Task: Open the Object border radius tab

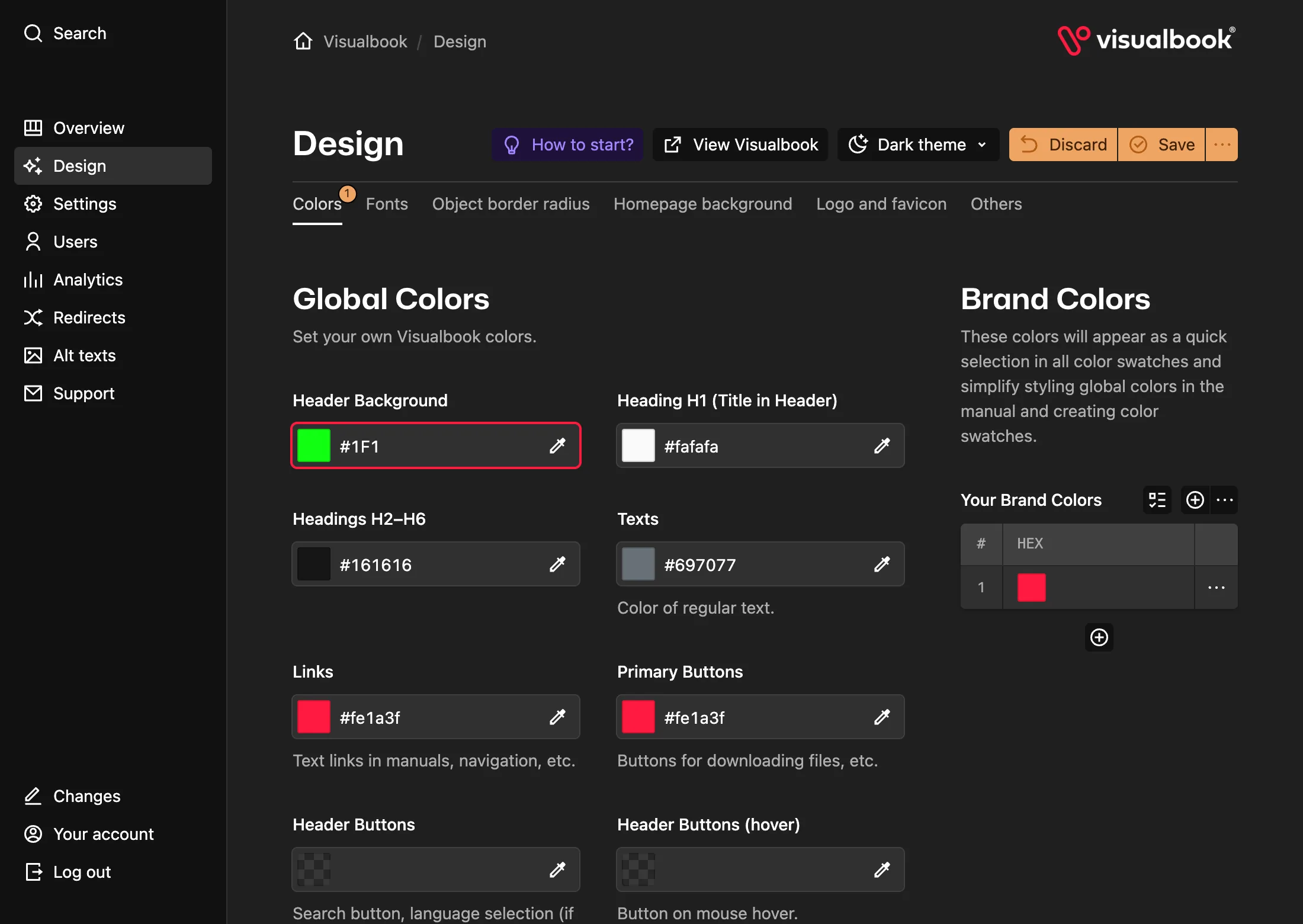Action: (511, 204)
